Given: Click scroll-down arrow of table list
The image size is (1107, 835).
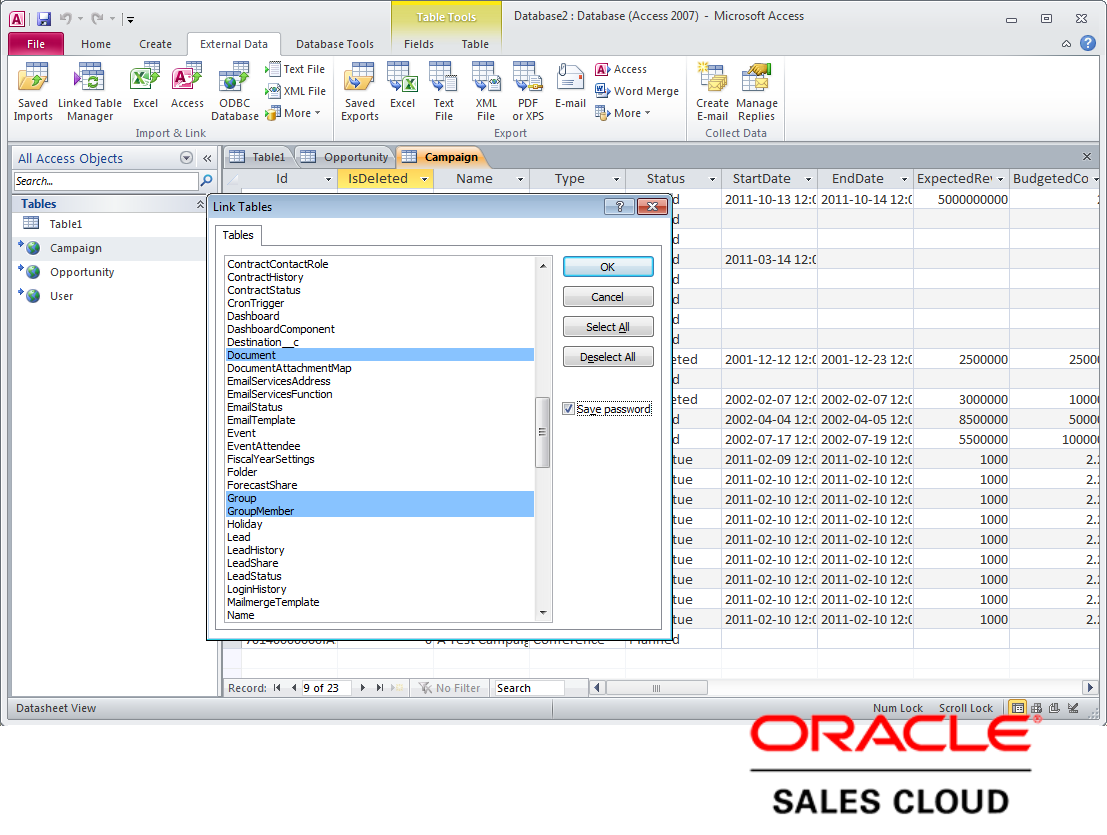Looking at the screenshot, I should (543, 613).
